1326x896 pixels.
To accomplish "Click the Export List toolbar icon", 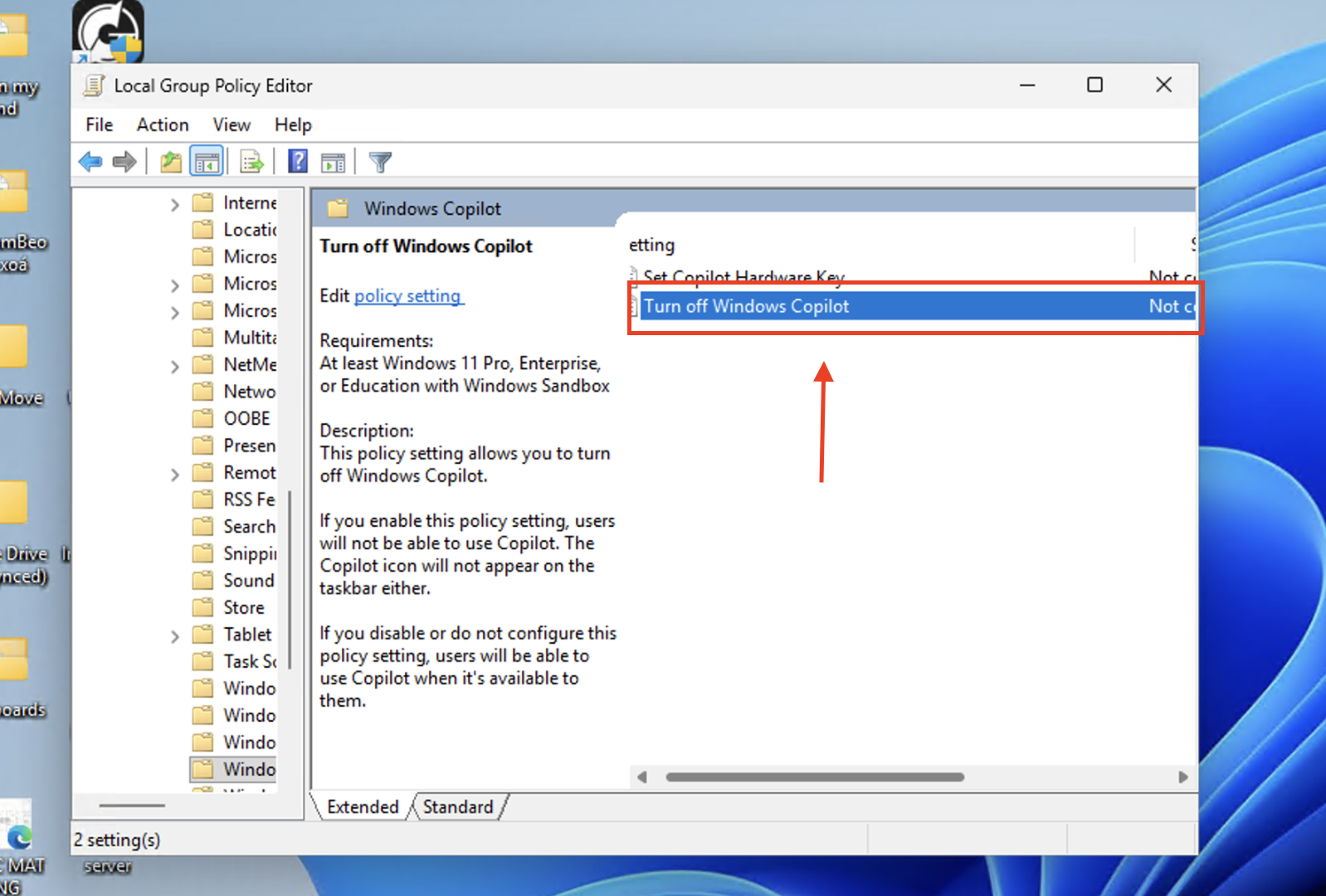I will click(251, 162).
